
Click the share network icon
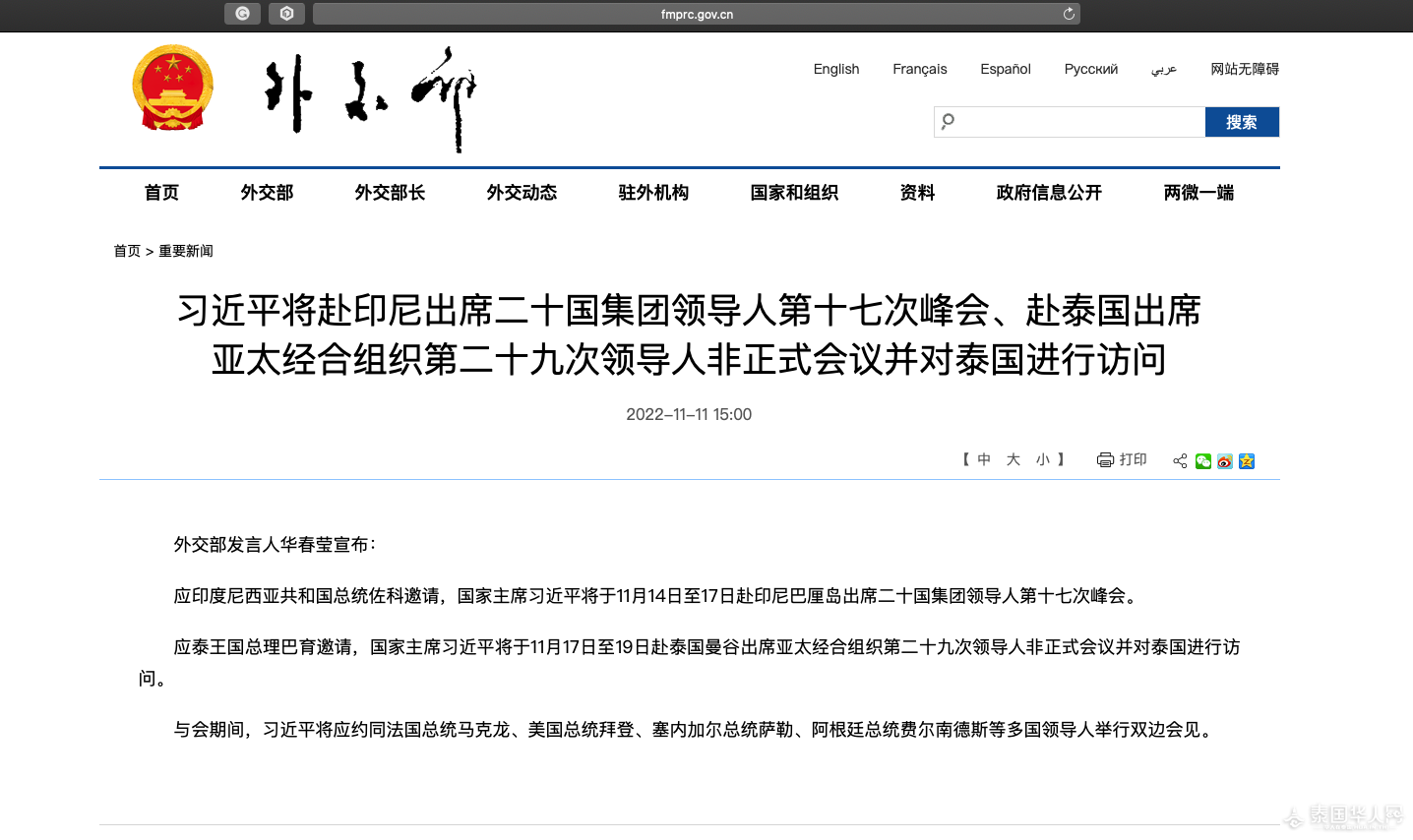click(x=1180, y=461)
